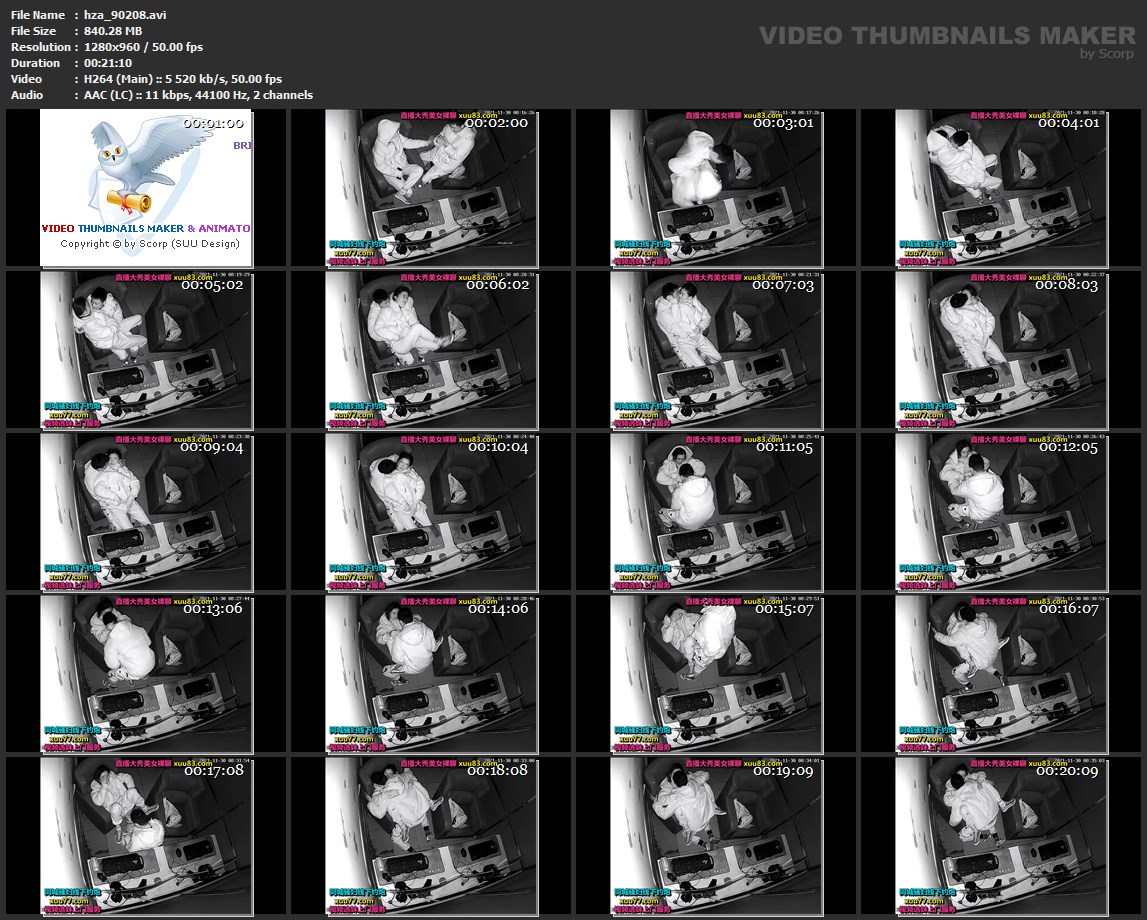This screenshot has width=1147, height=920.
Task: Select the thumbnail at 00:03:01
Action: coord(716,188)
